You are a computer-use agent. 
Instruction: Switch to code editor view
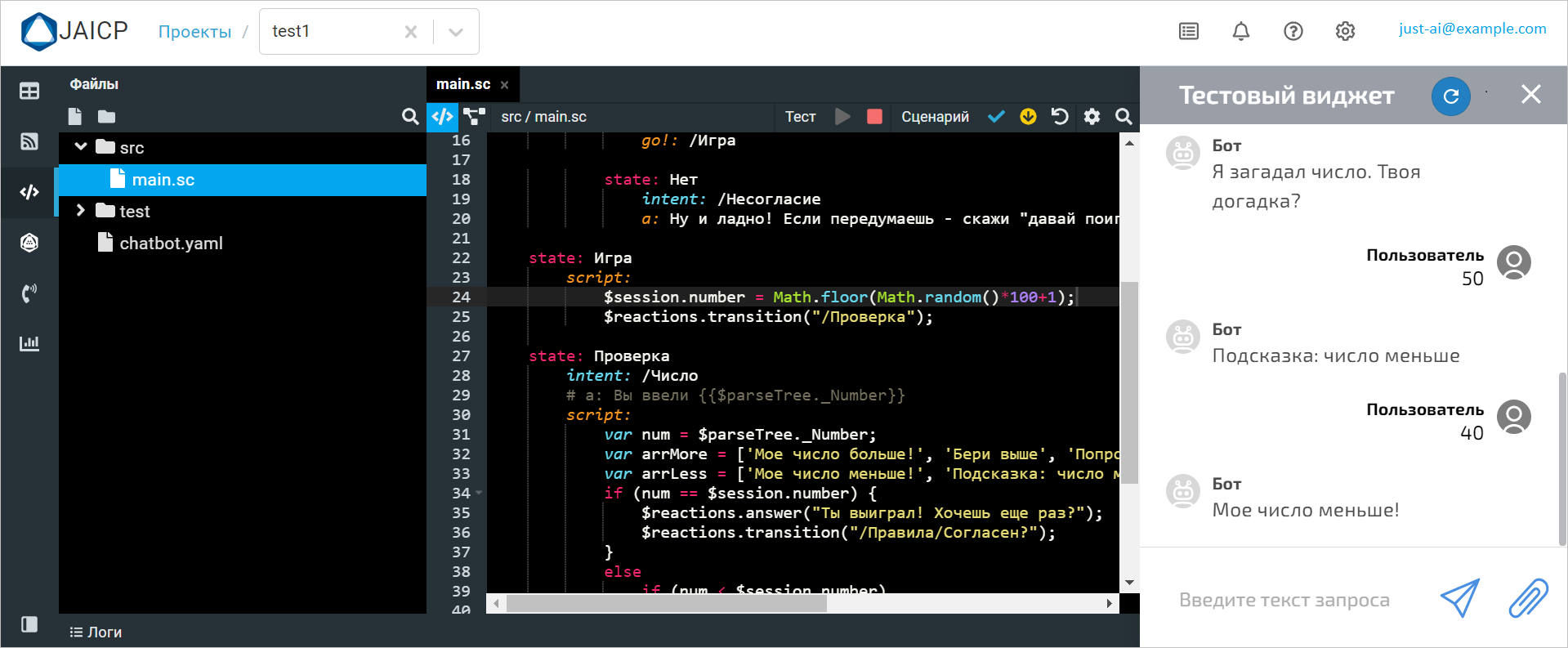point(442,117)
